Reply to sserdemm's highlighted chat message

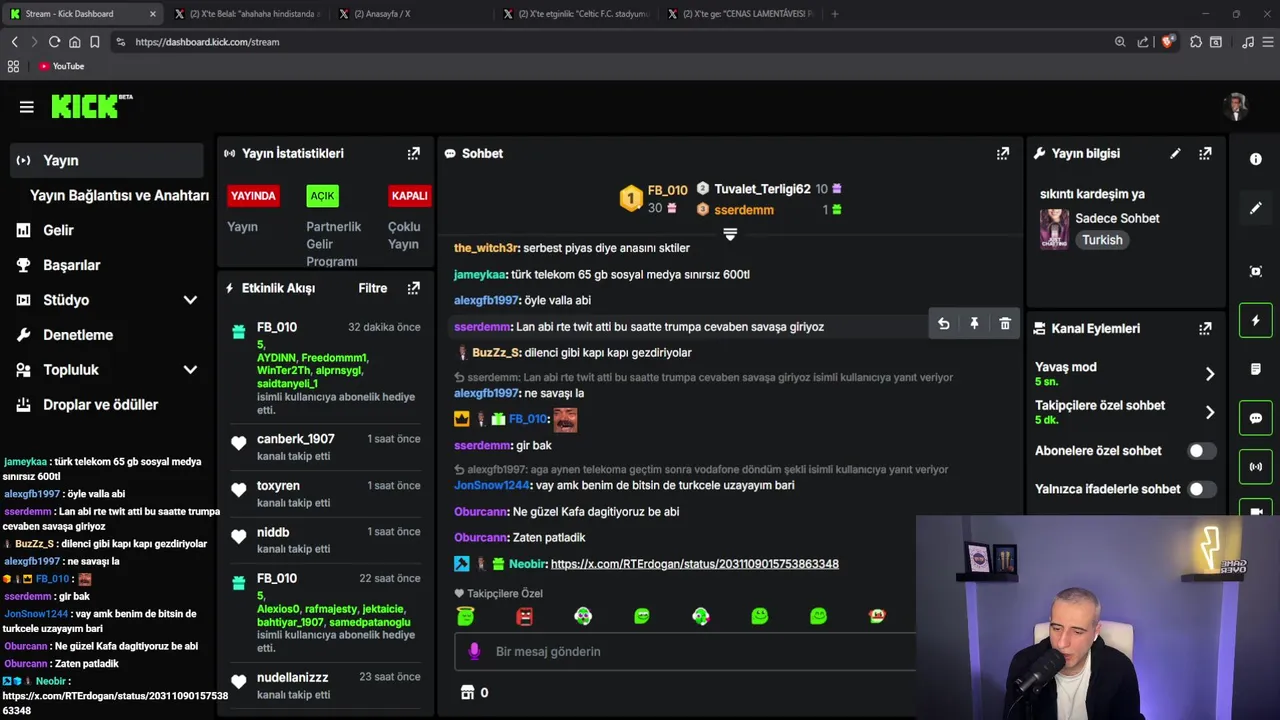tap(943, 324)
